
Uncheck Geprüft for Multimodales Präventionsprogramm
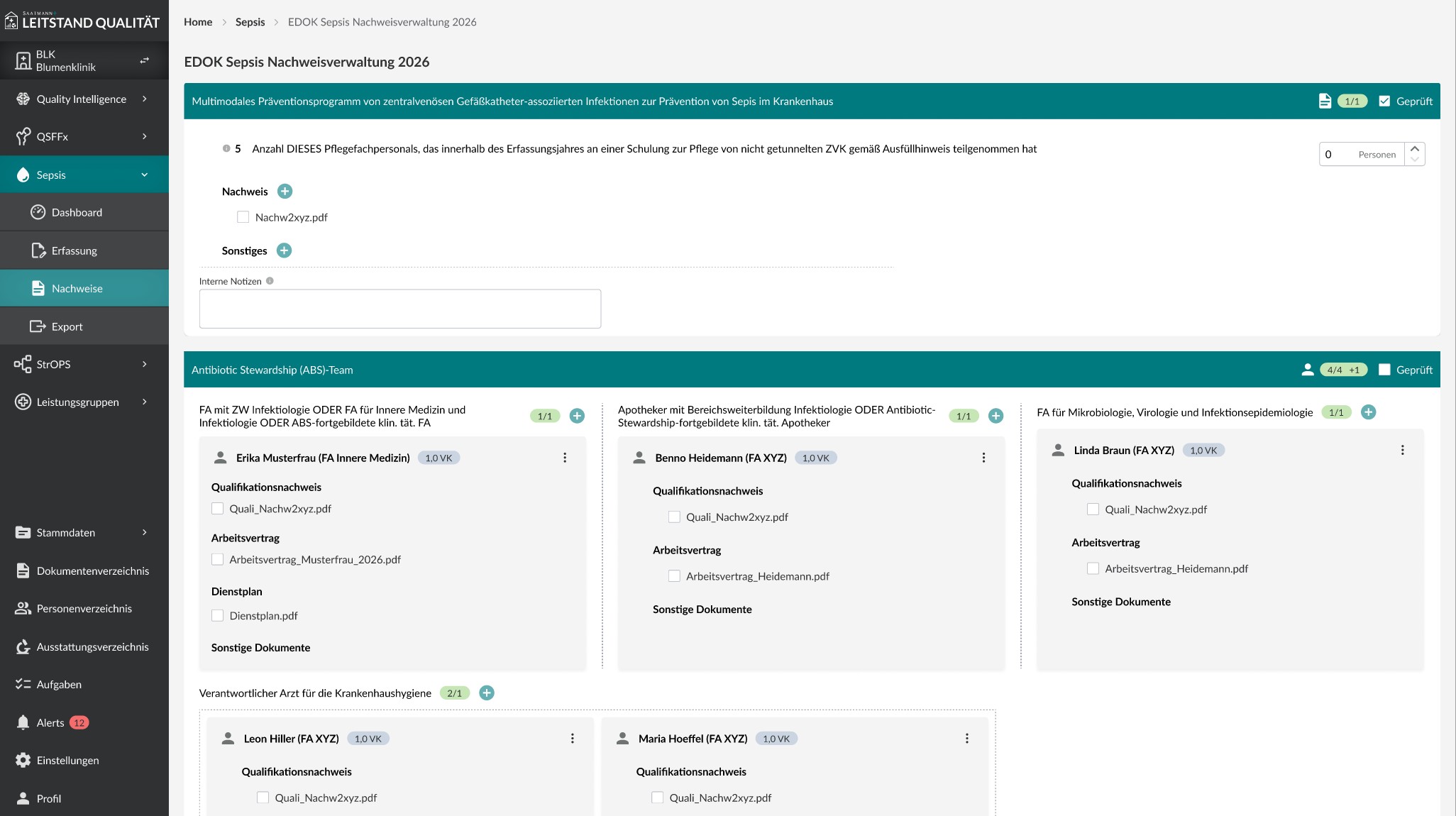point(1384,101)
